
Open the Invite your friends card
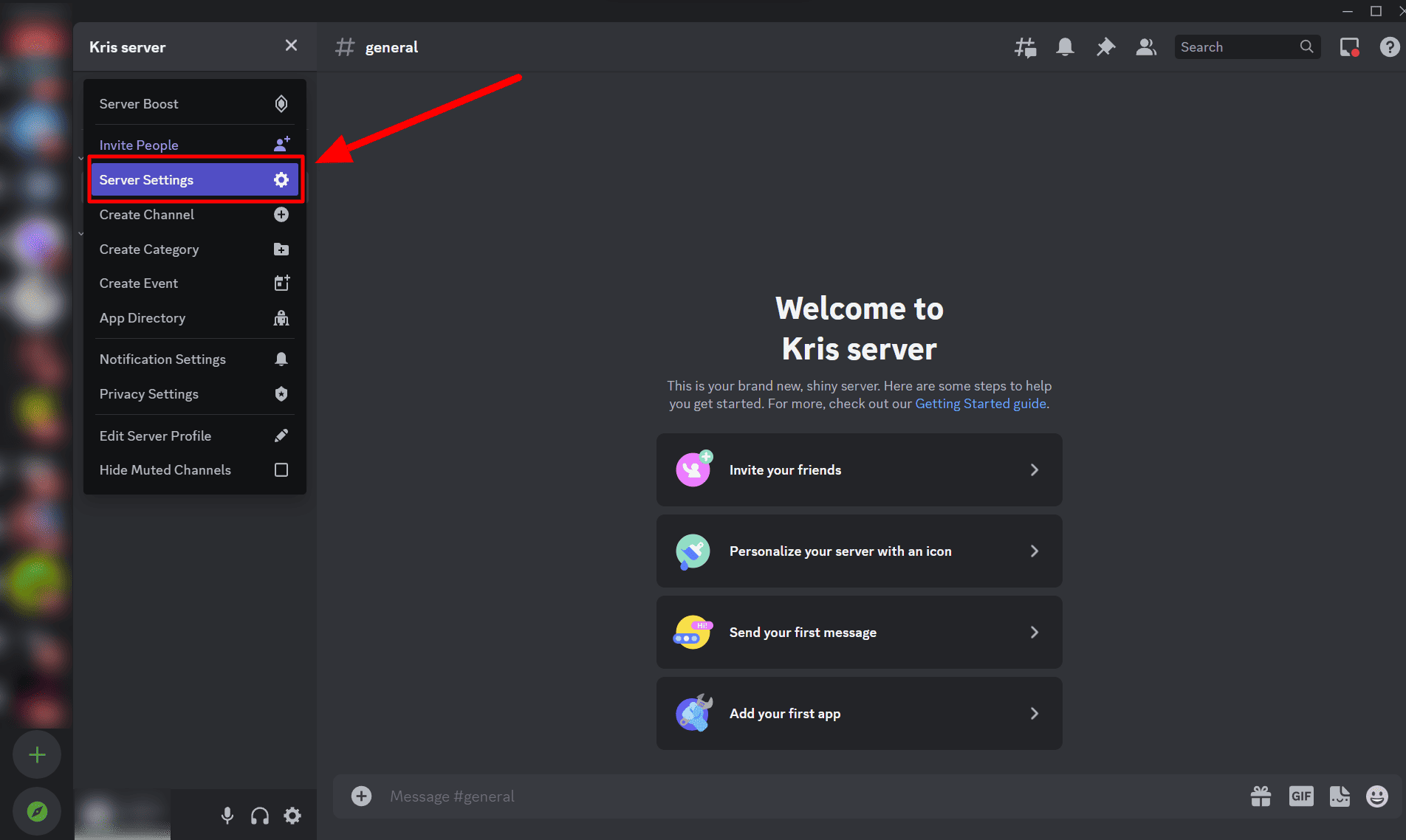860,470
